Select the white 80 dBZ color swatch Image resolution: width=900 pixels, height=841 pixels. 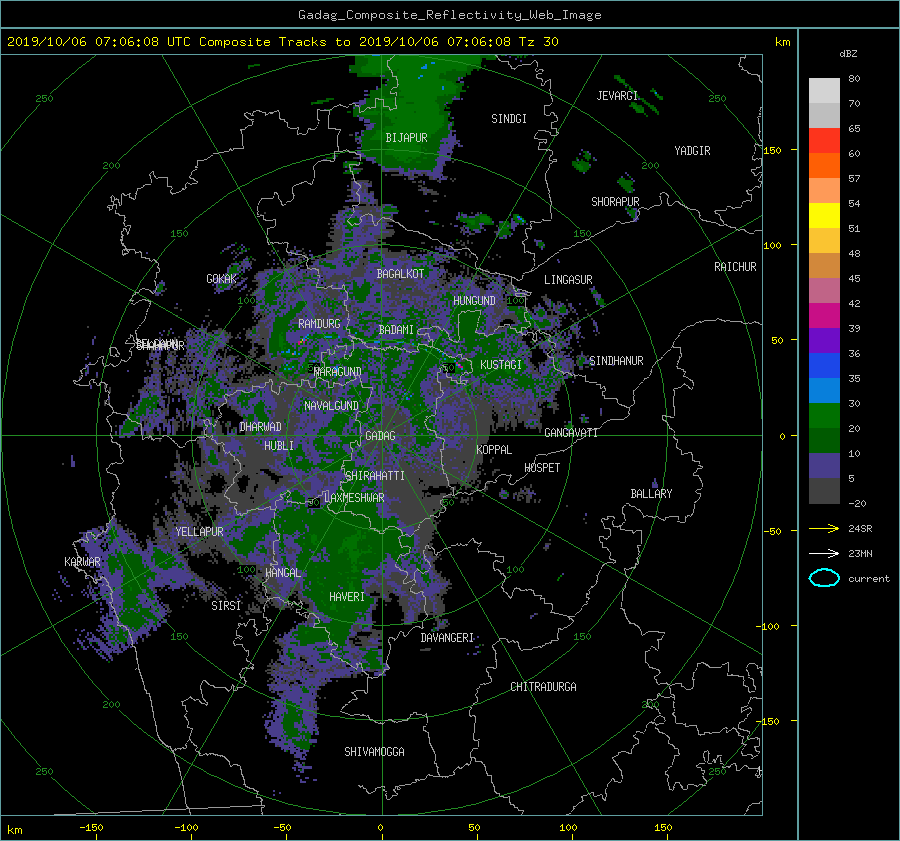click(824, 90)
